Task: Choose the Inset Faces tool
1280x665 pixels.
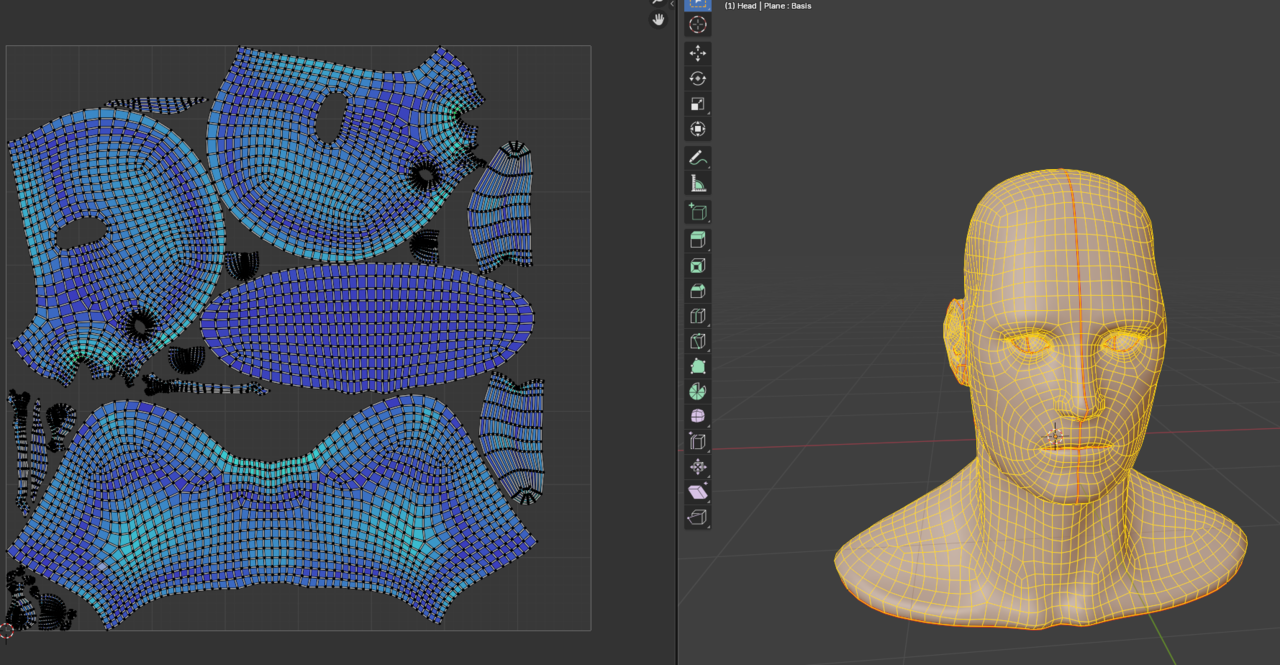Action: [698, 266]
